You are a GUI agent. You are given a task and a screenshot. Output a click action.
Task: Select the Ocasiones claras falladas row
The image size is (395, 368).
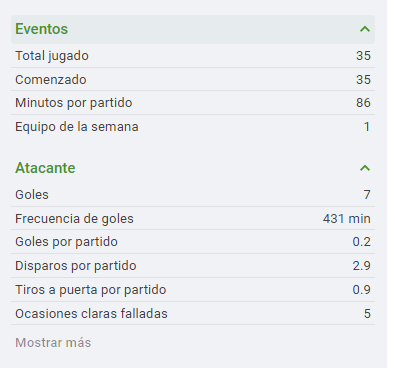[193, 314]
